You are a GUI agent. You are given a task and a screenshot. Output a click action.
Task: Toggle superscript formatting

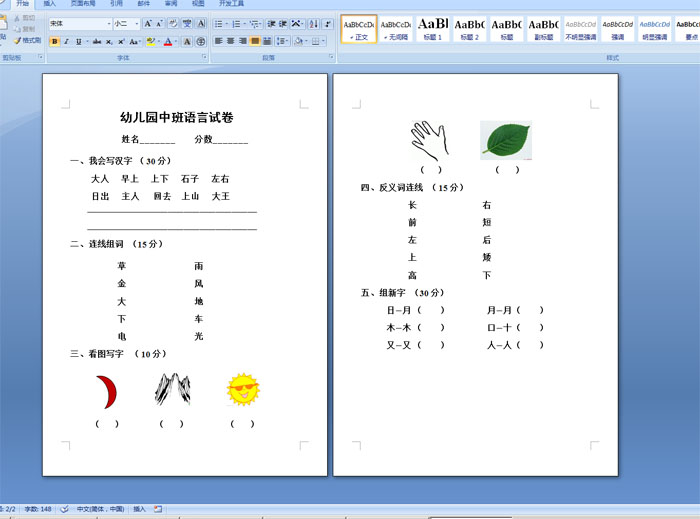pyautogui.click(x=121, y=42)
